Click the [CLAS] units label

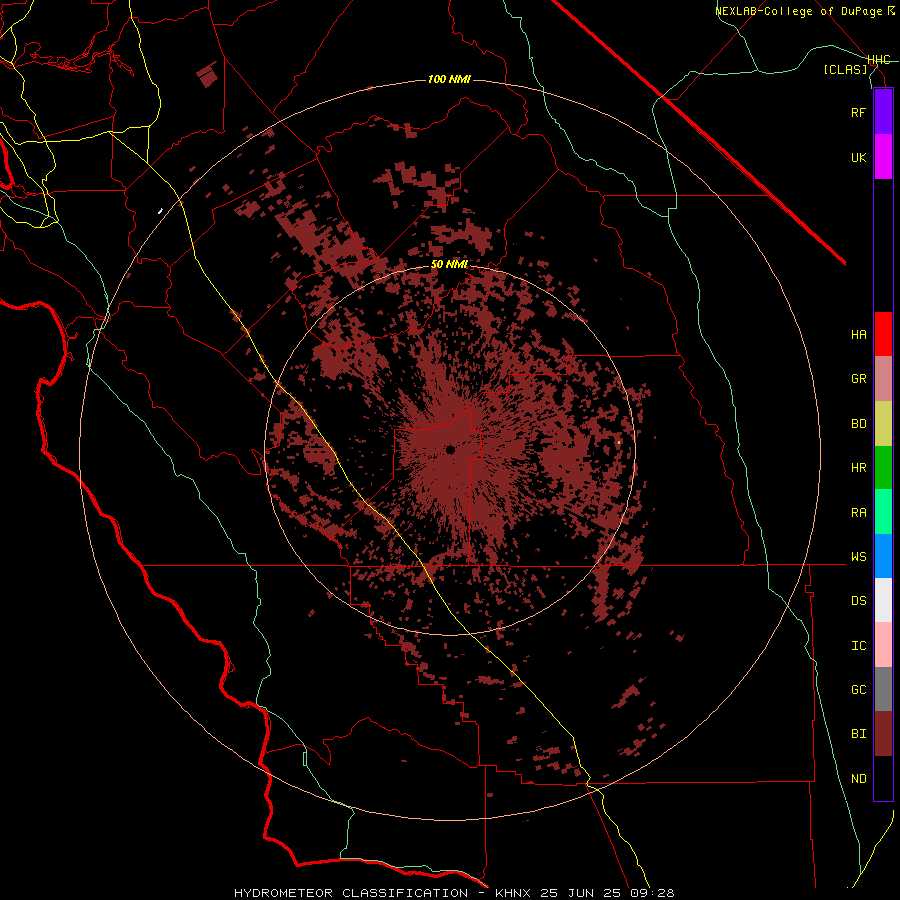[x=845, y=69]
